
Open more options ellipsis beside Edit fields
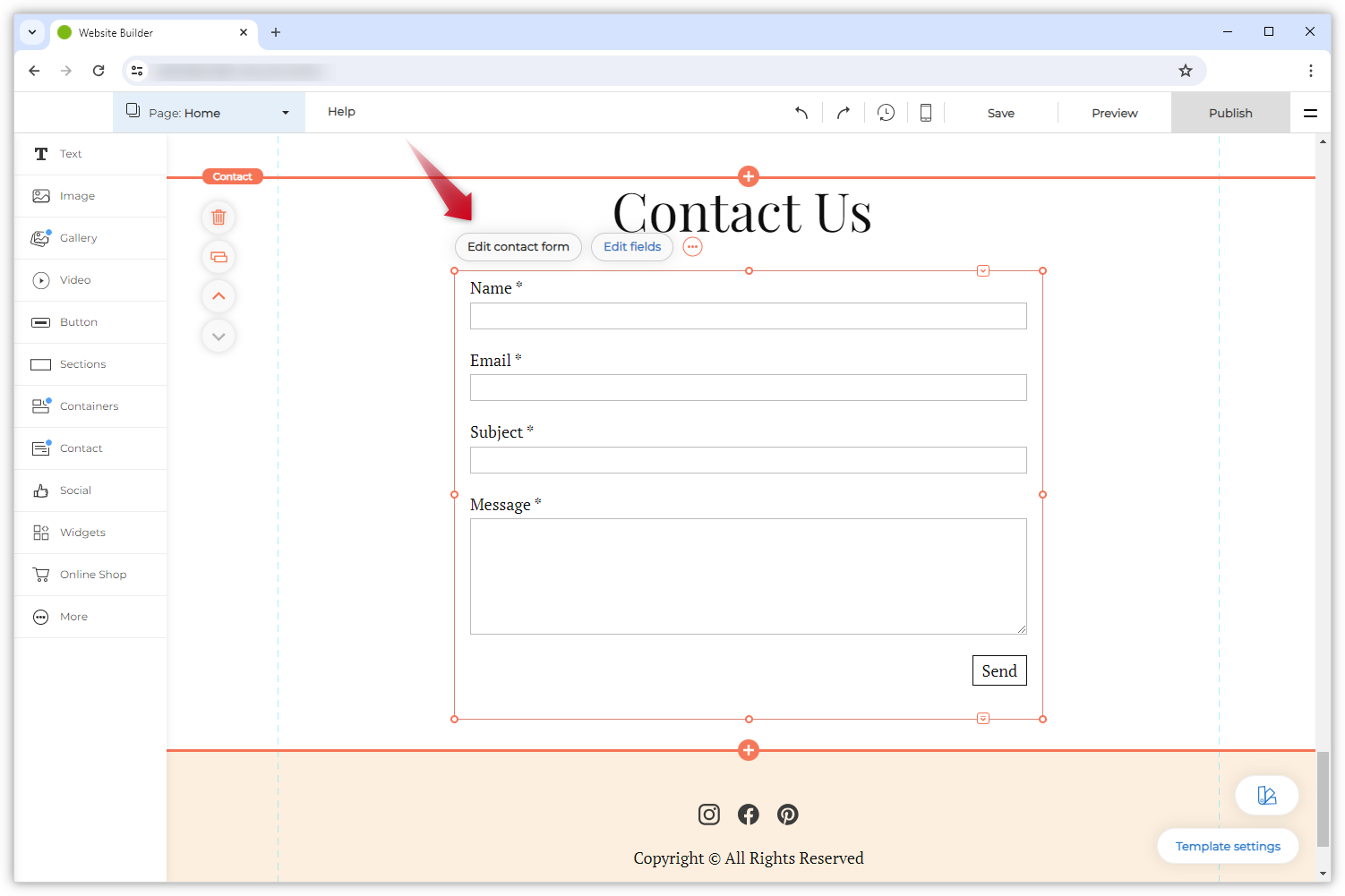tap(692, 247)
